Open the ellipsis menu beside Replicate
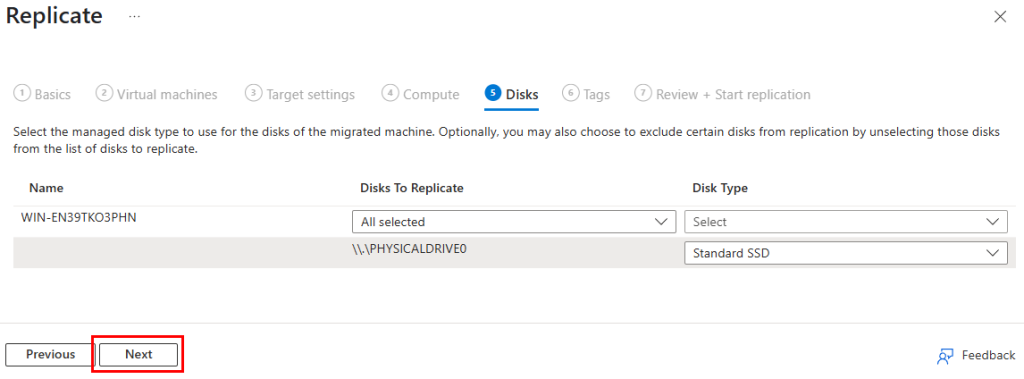Image resolution: width=1024 pixels, height=379 pixels. 135,16
